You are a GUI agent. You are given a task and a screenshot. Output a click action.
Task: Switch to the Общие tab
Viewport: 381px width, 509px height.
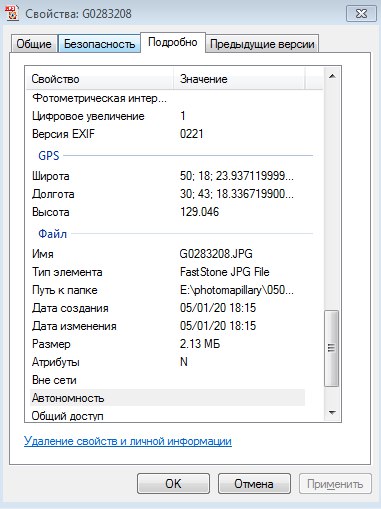[x=34, y=44]
